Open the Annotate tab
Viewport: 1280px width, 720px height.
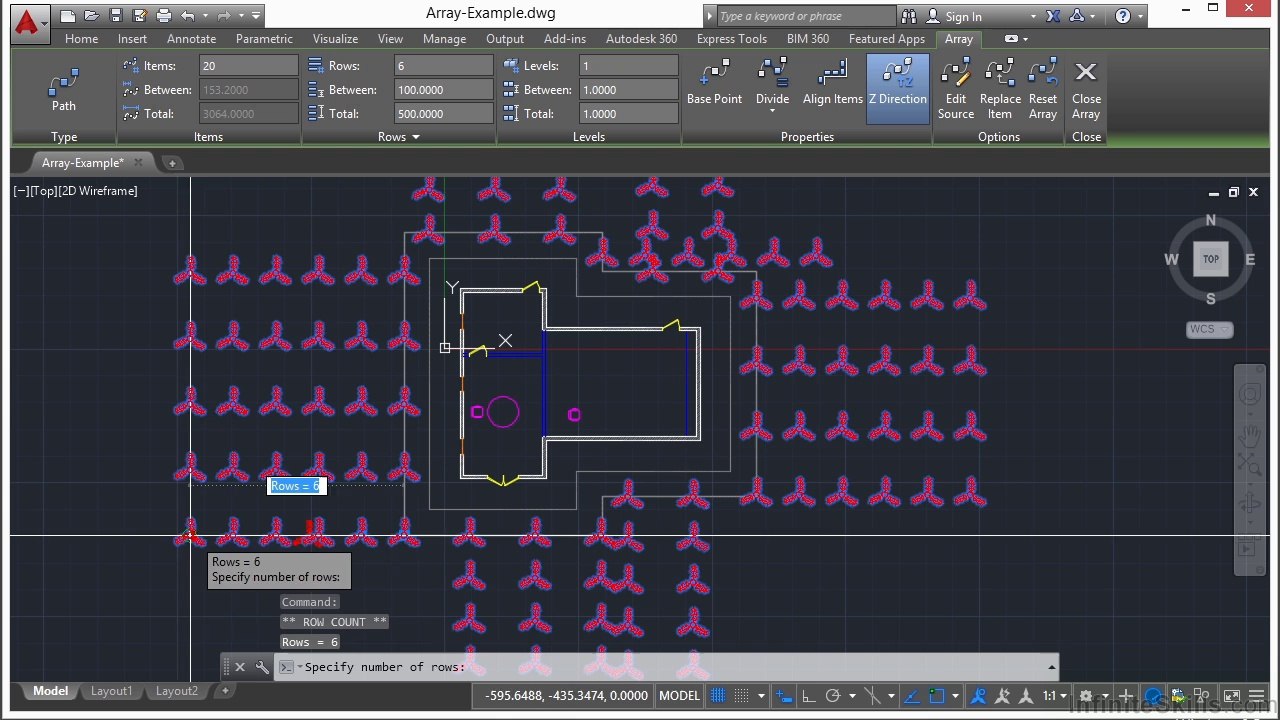191,39
